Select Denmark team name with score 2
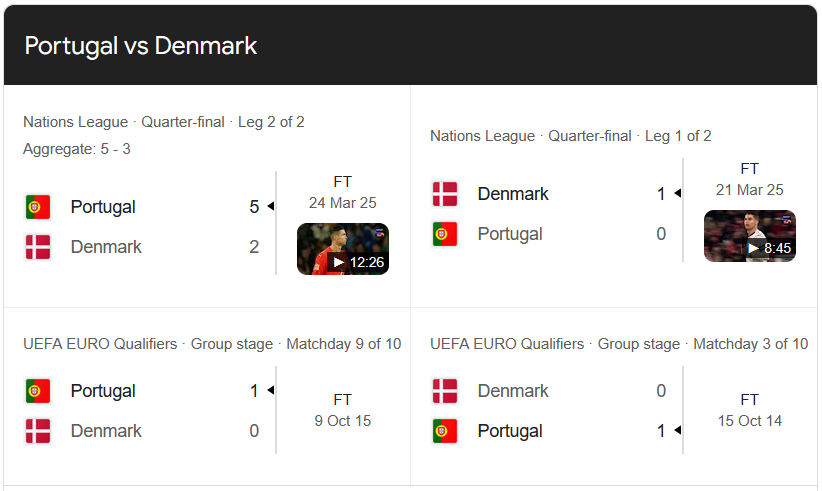 [106, 247]
